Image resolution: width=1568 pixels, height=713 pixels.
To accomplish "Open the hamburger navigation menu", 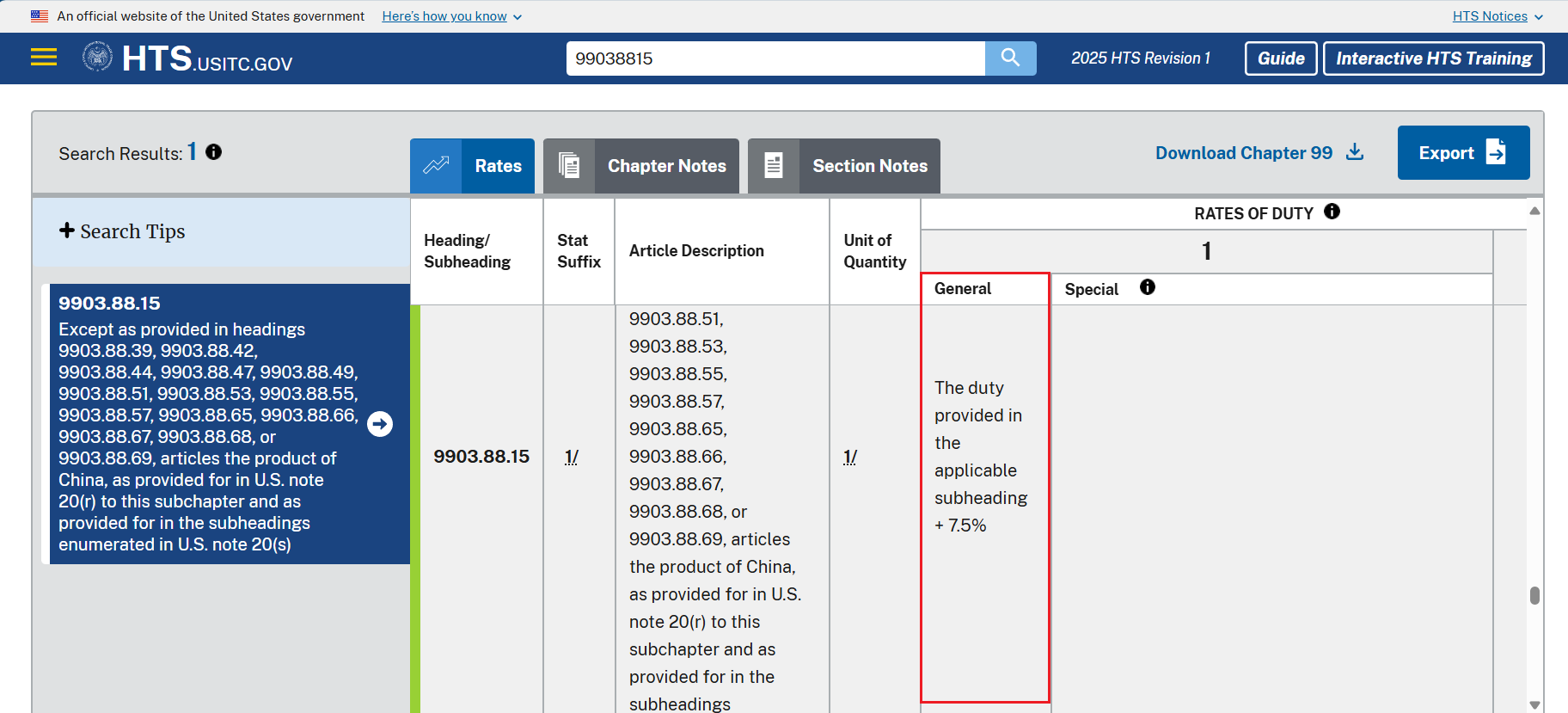I will 43,58.
